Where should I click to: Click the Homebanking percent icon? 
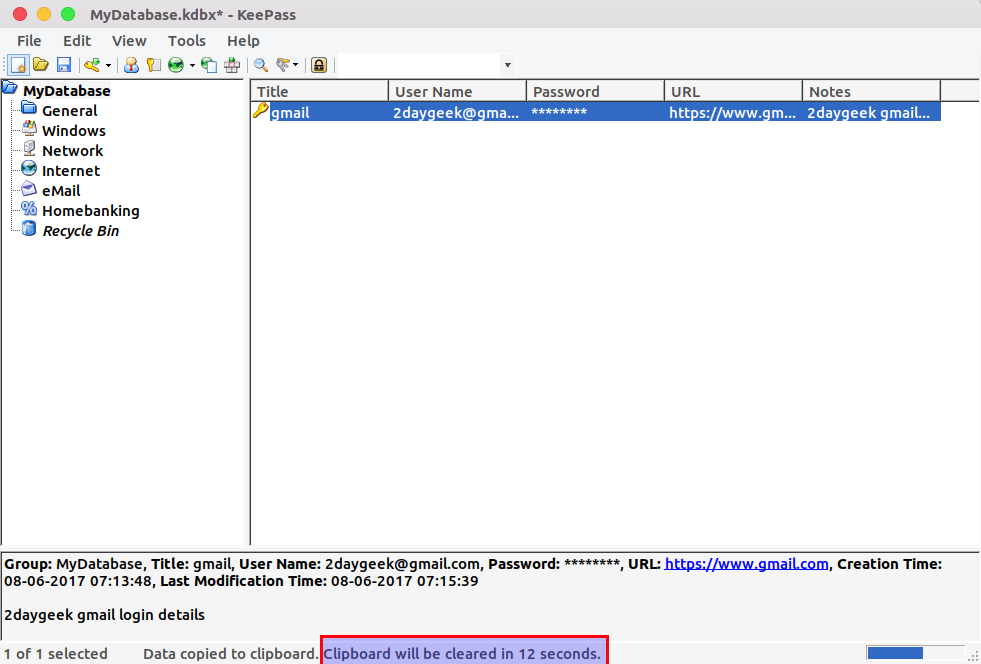[x=29, y=208]
